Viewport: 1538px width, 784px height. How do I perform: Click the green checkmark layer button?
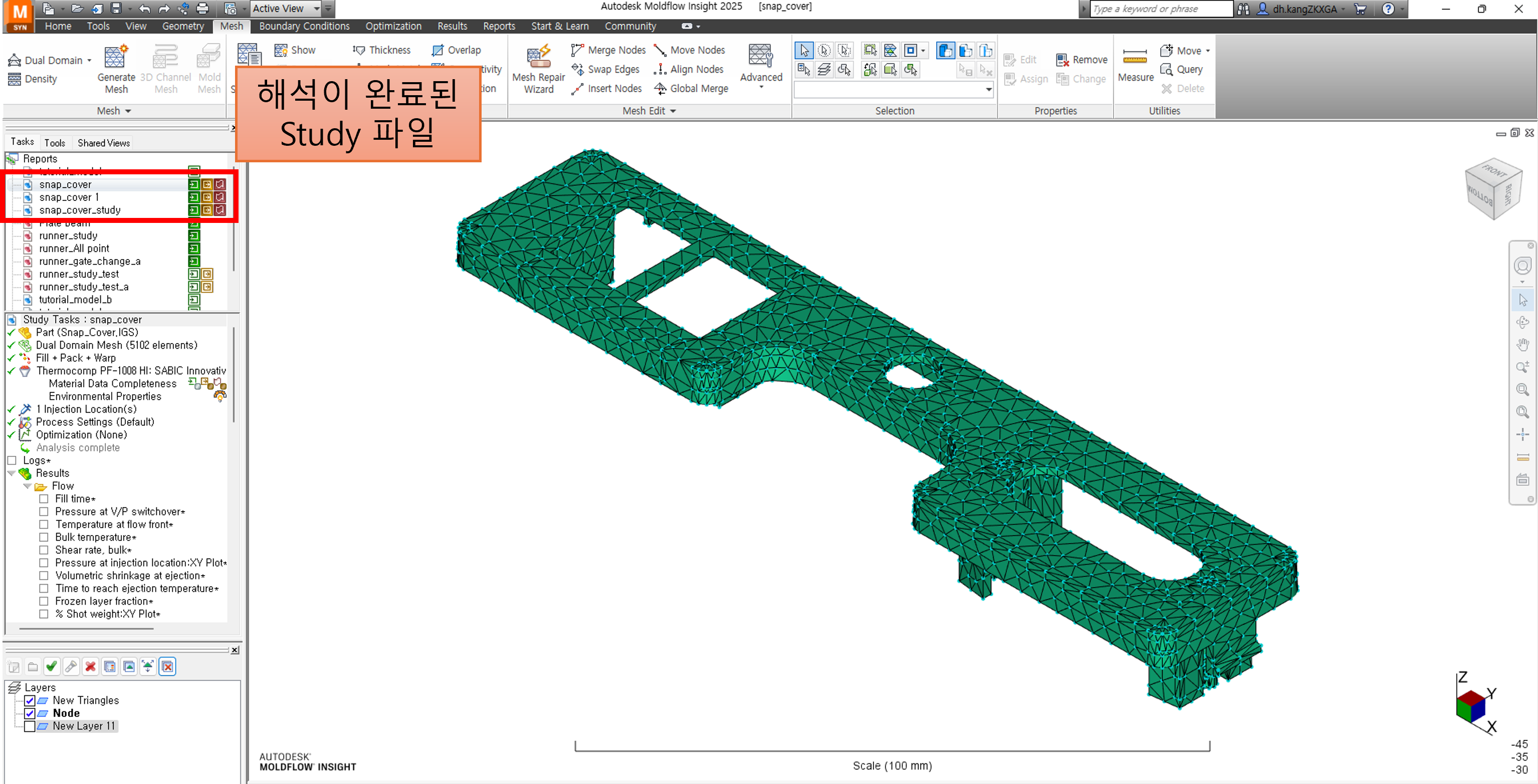pos(51,666)
